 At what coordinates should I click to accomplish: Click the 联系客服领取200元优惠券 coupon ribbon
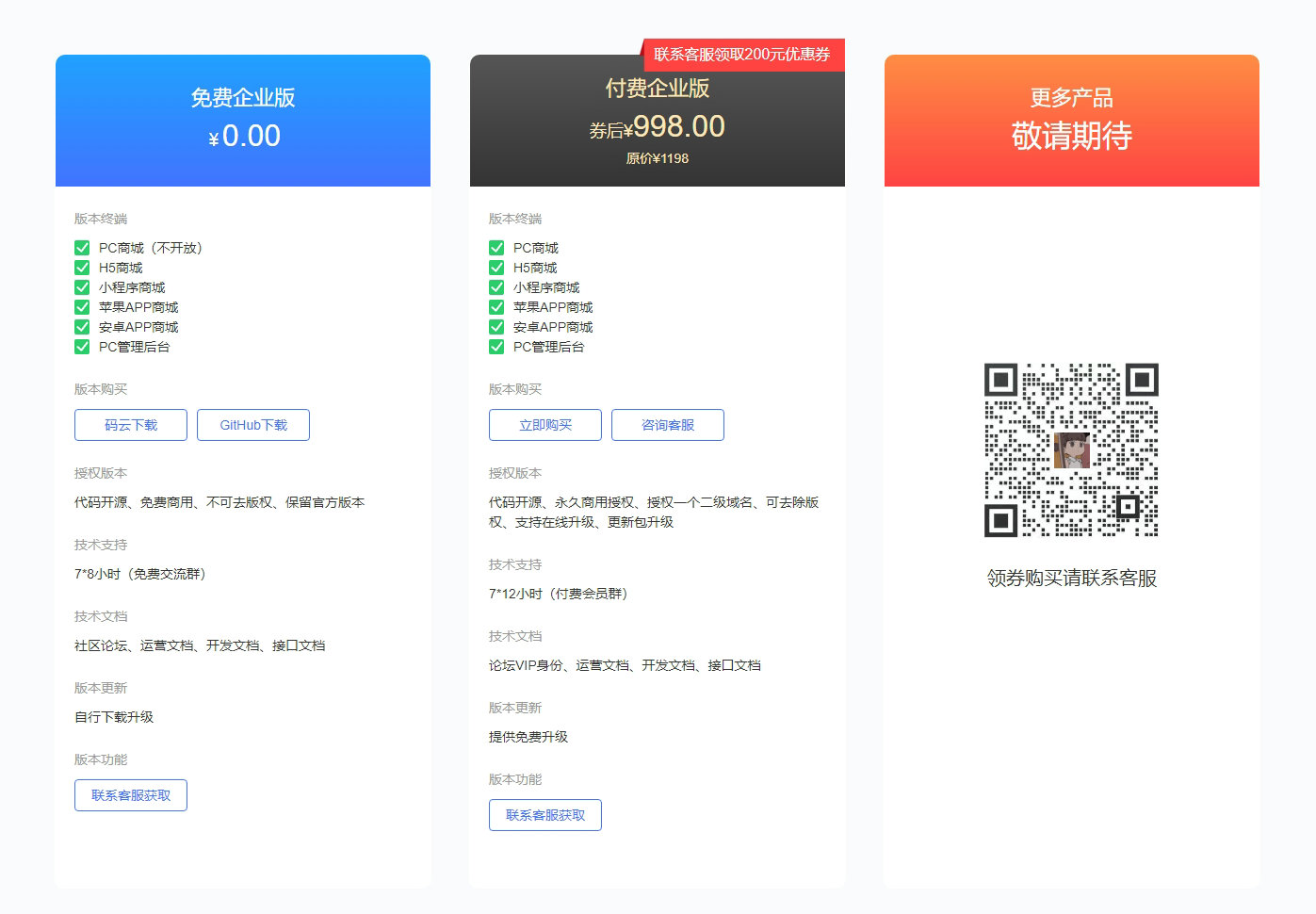click(742, 55)
